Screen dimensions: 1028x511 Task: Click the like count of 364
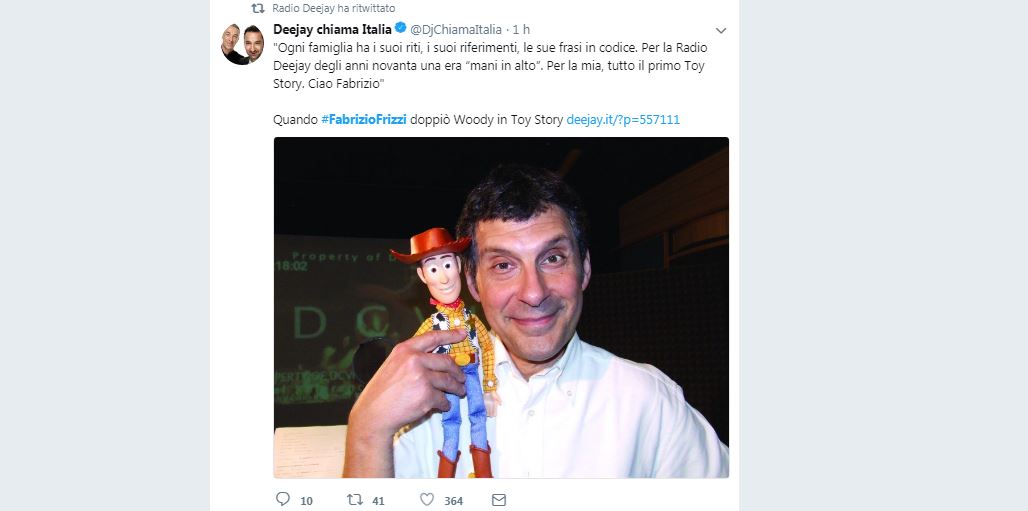tap(453, 500)
